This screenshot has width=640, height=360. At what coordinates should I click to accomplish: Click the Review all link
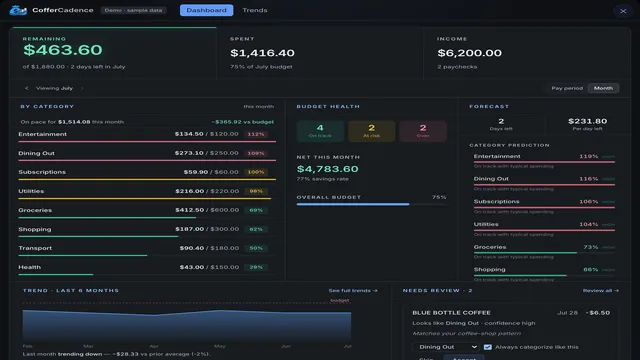(600, 291)
